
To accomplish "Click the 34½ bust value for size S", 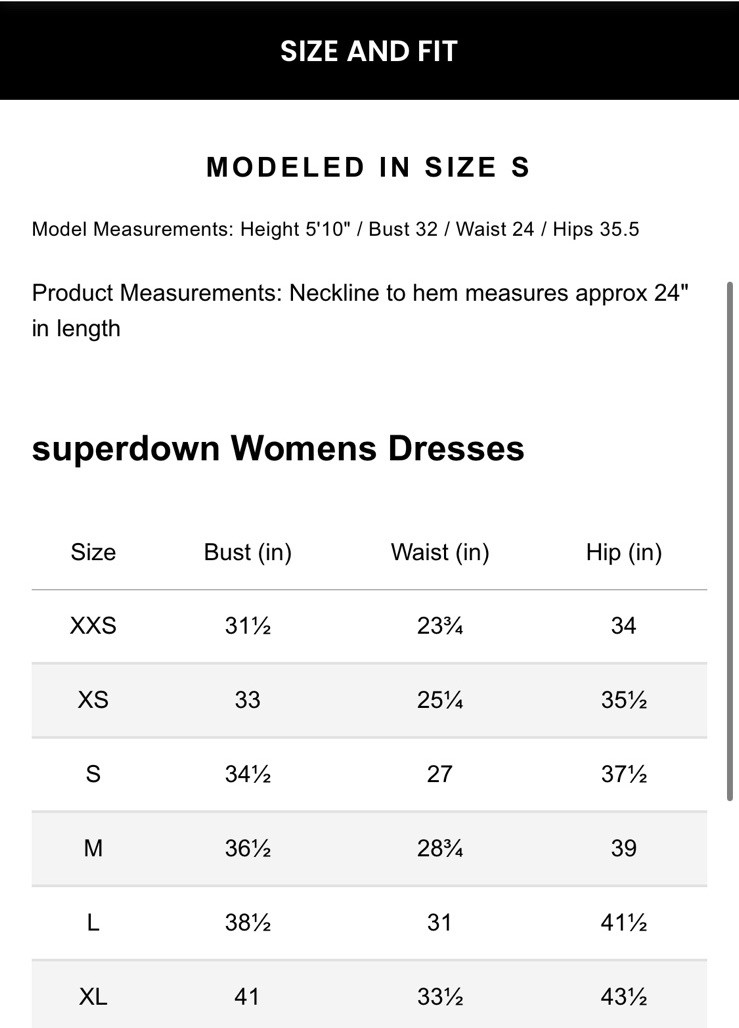I will point(247,774).
